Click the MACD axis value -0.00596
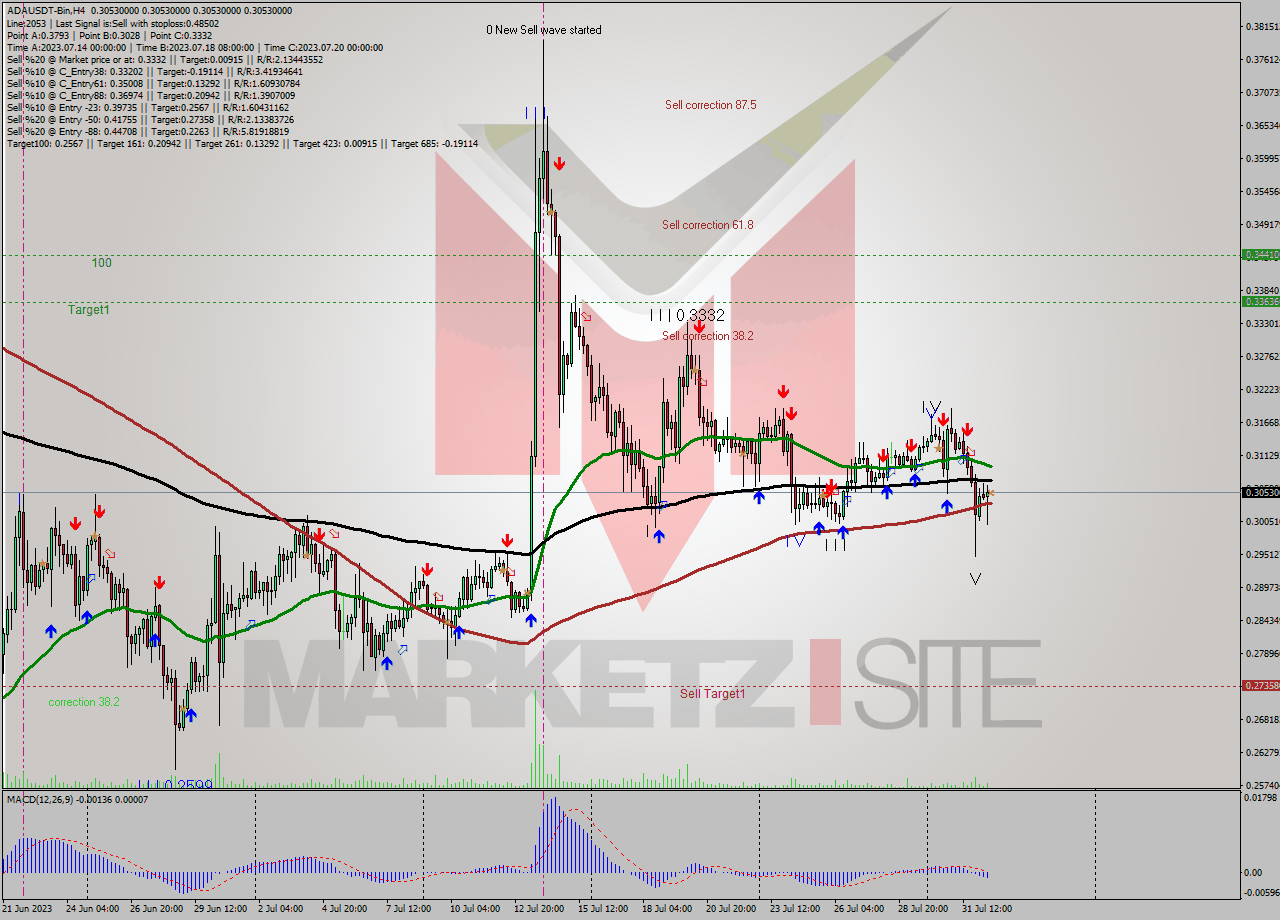1280x920 pixels. click(1260, 893)
